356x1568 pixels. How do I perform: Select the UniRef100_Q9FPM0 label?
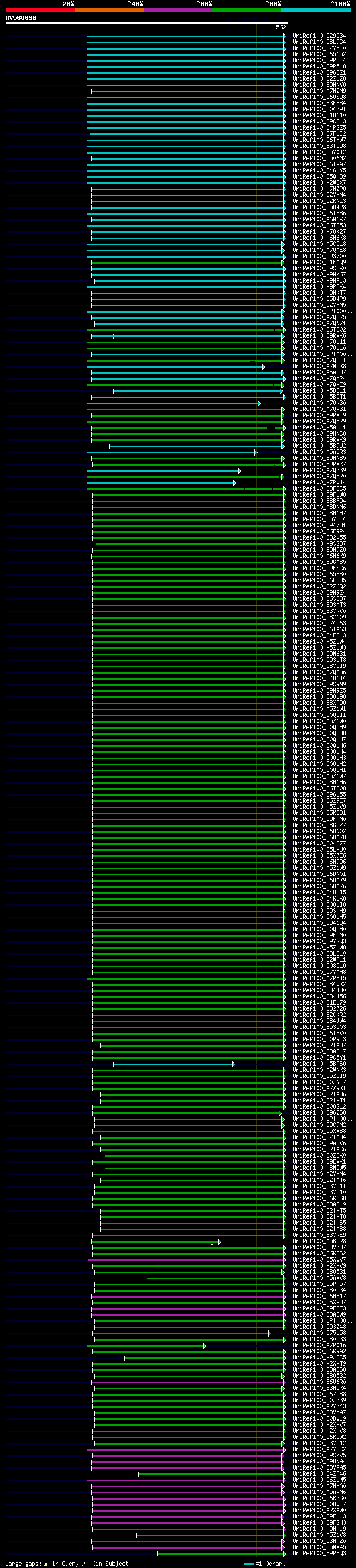click(319, 819)
